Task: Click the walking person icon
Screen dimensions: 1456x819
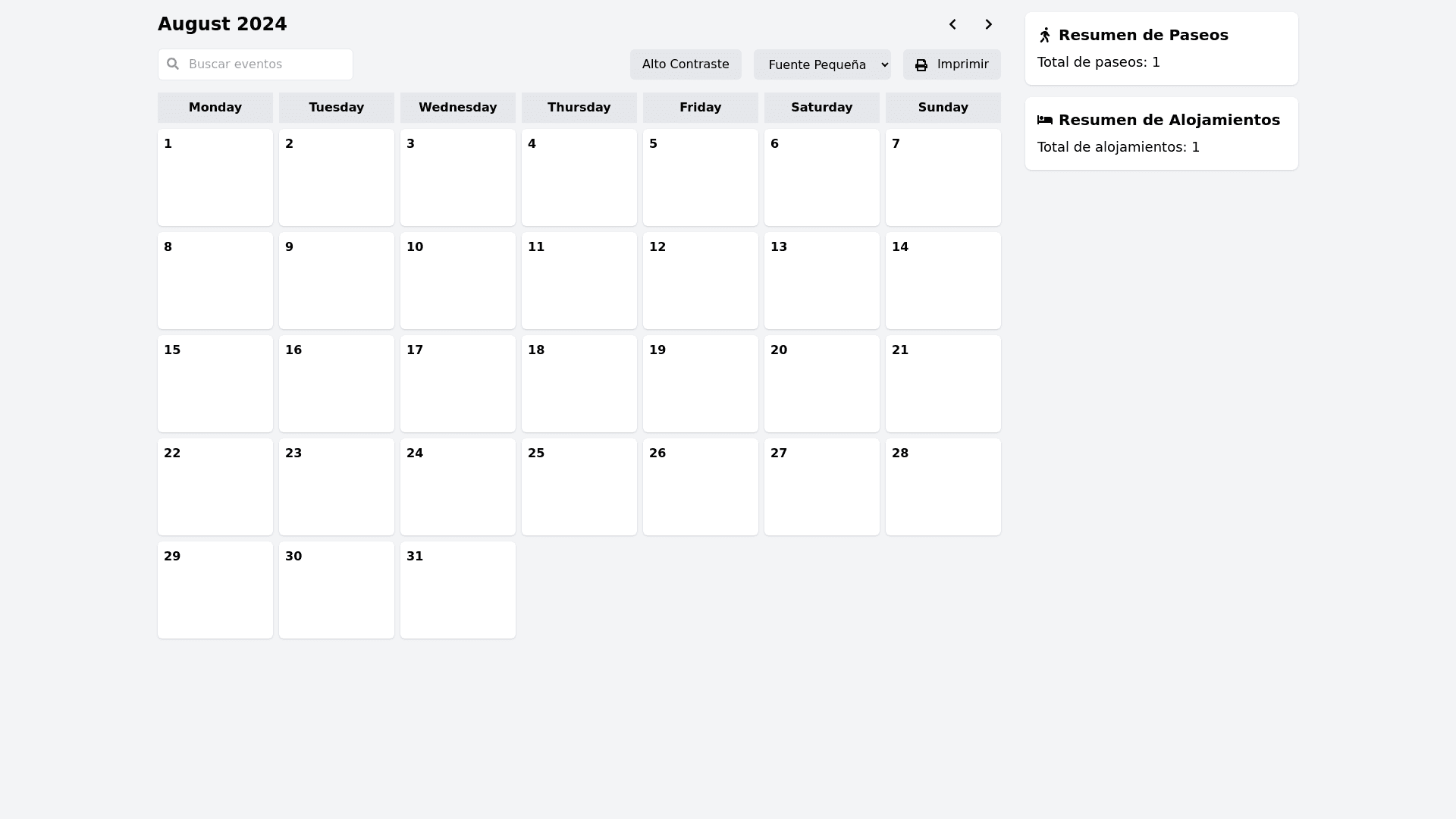Action: [1045, 36]
